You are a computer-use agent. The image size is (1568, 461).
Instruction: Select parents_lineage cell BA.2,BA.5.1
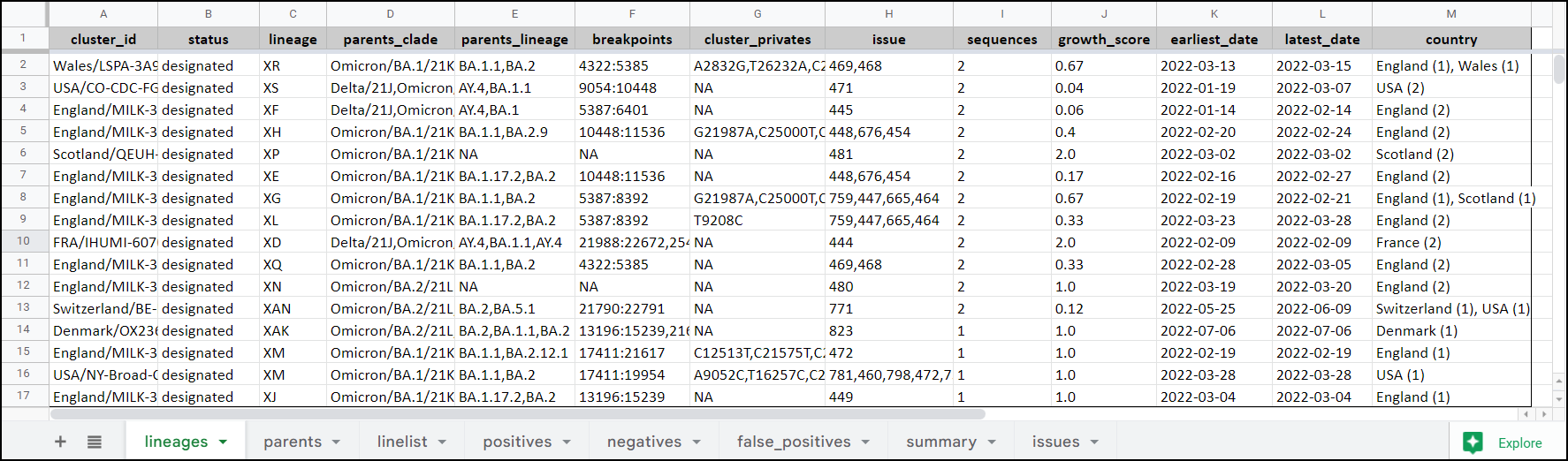pos(514,308)
